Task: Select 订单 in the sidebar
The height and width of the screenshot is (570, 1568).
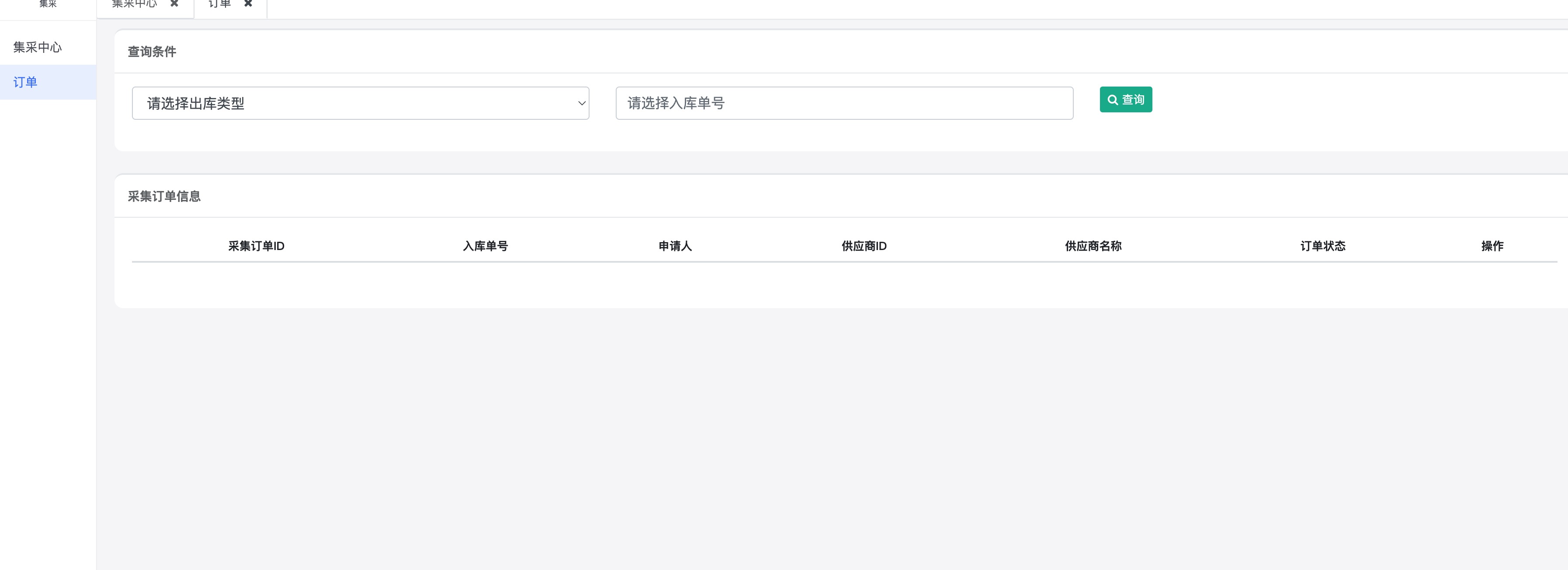Action: (48, 82)
